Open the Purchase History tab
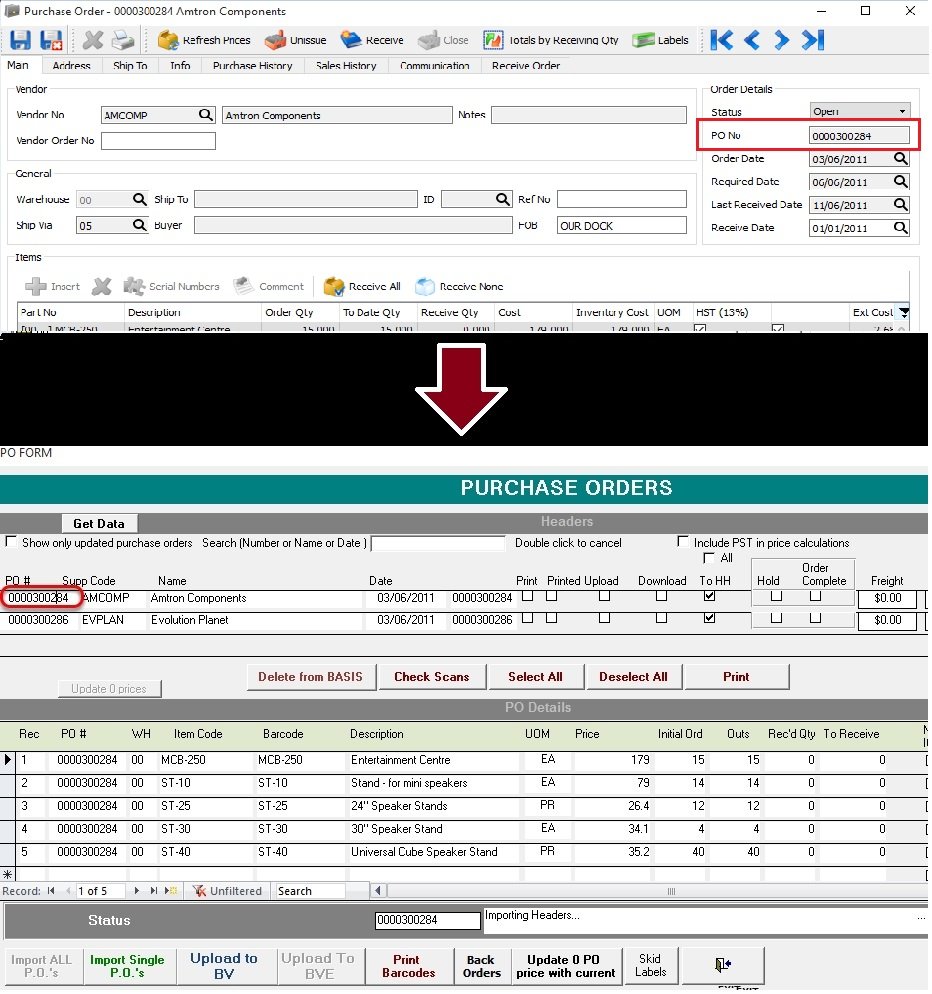 252,66
